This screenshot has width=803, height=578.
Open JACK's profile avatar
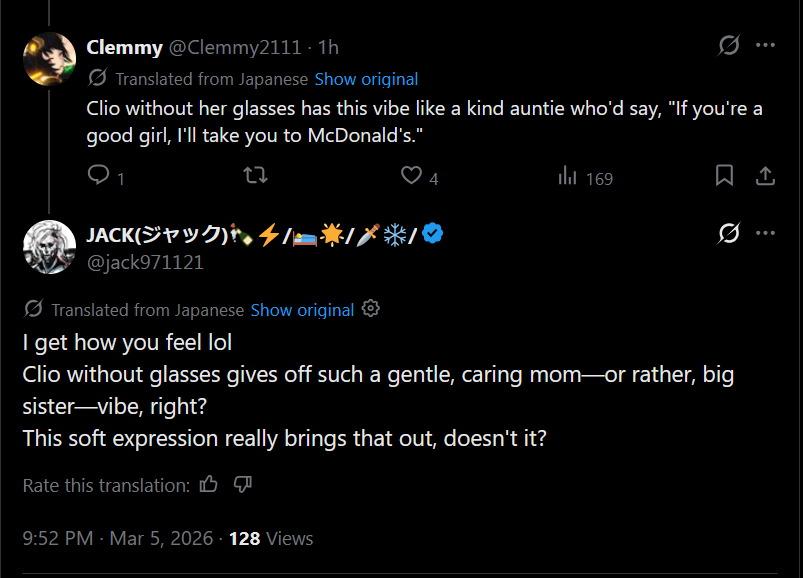click(49, 246)
